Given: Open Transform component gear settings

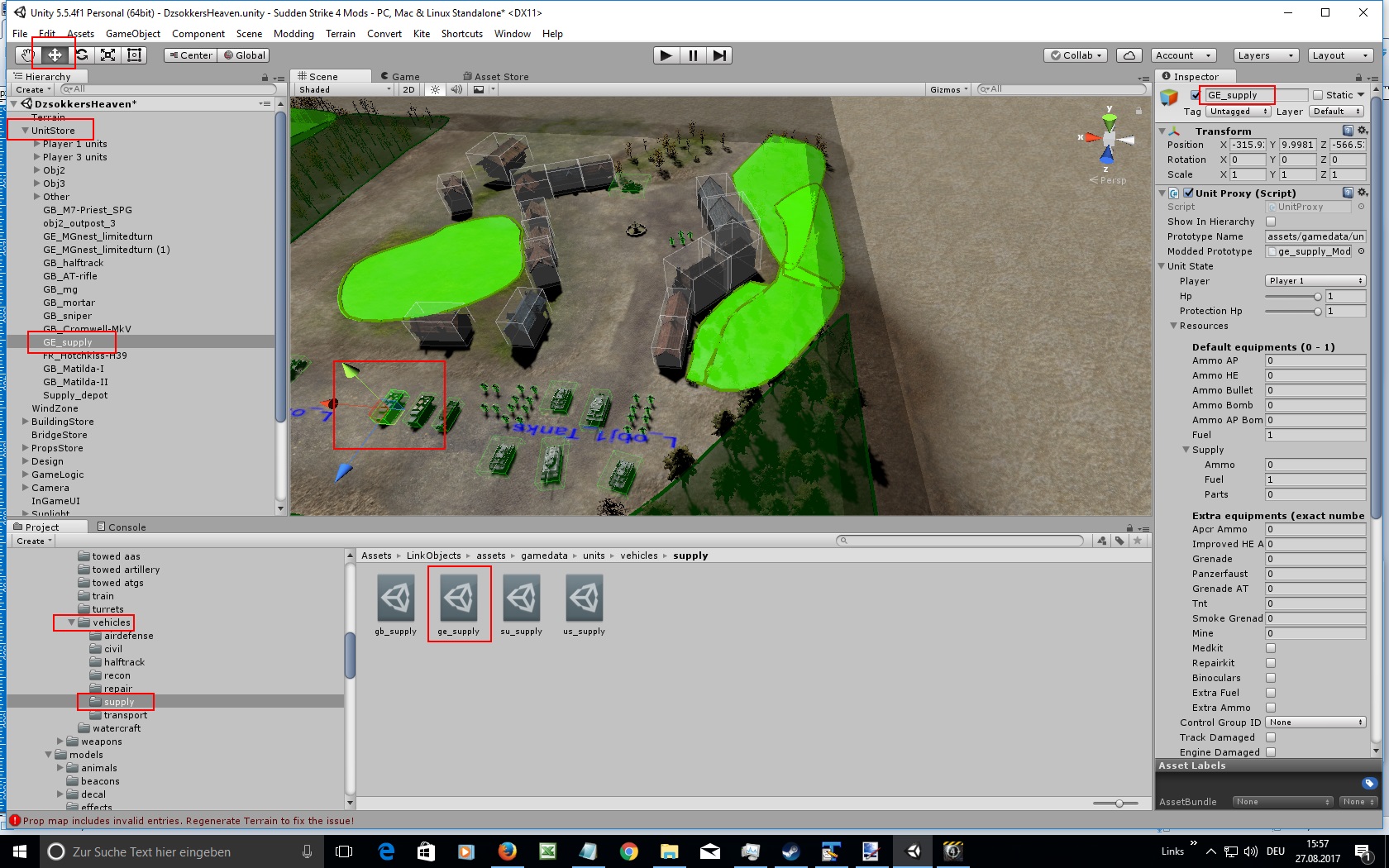Looking at the screenshot, I should (x=1363, y=131).
